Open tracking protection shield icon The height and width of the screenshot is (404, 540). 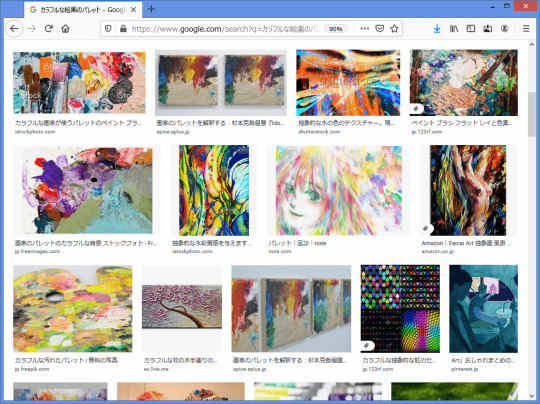coord(108,29)
